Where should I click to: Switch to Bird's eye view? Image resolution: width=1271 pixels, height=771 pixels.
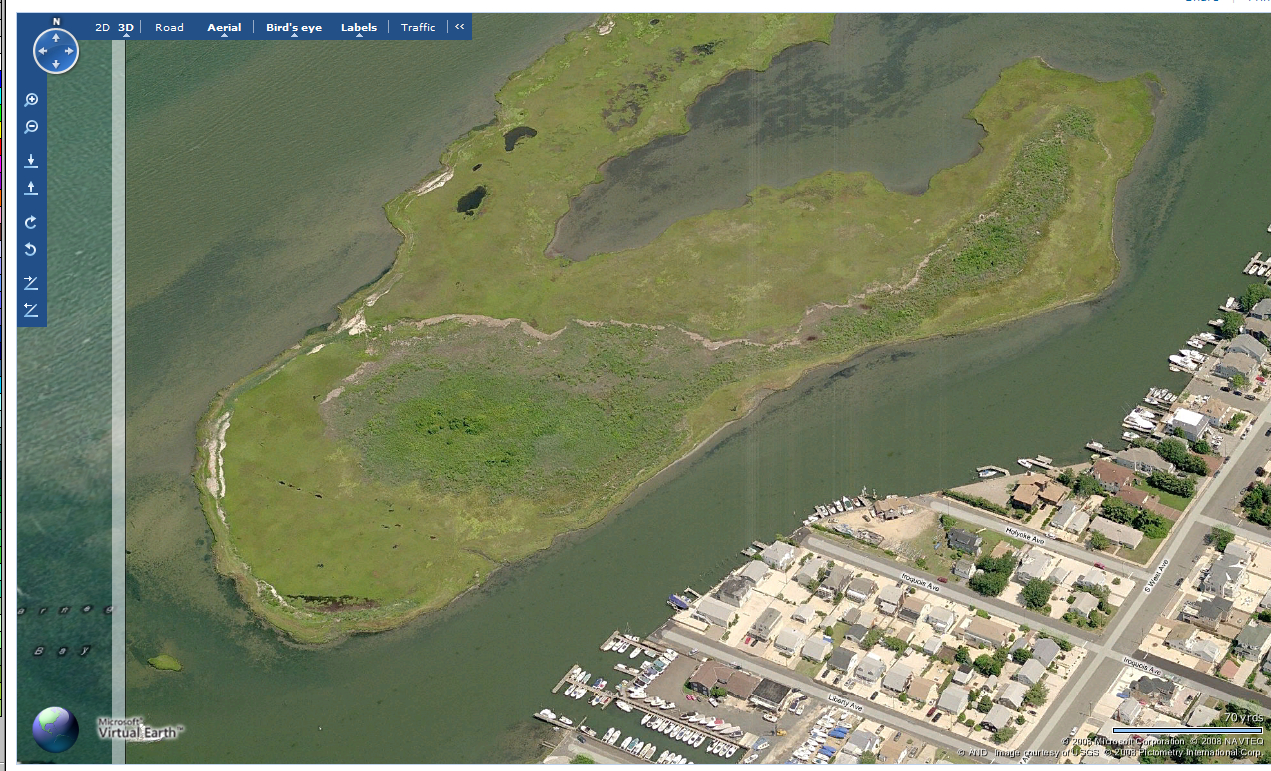click(x=294, y=27)
